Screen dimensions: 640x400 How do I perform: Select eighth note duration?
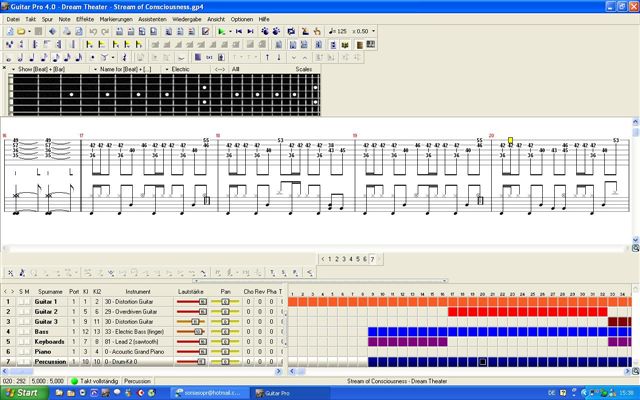44,58
